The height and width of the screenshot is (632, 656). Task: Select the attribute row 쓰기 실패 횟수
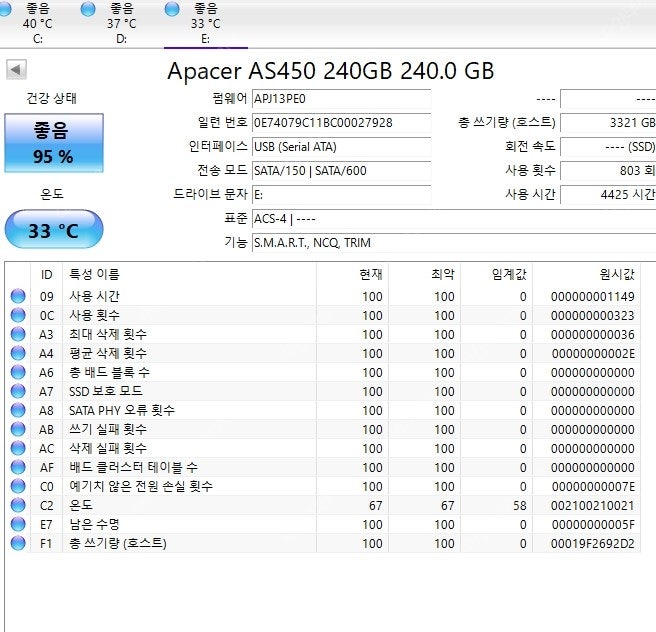[323, 429]
